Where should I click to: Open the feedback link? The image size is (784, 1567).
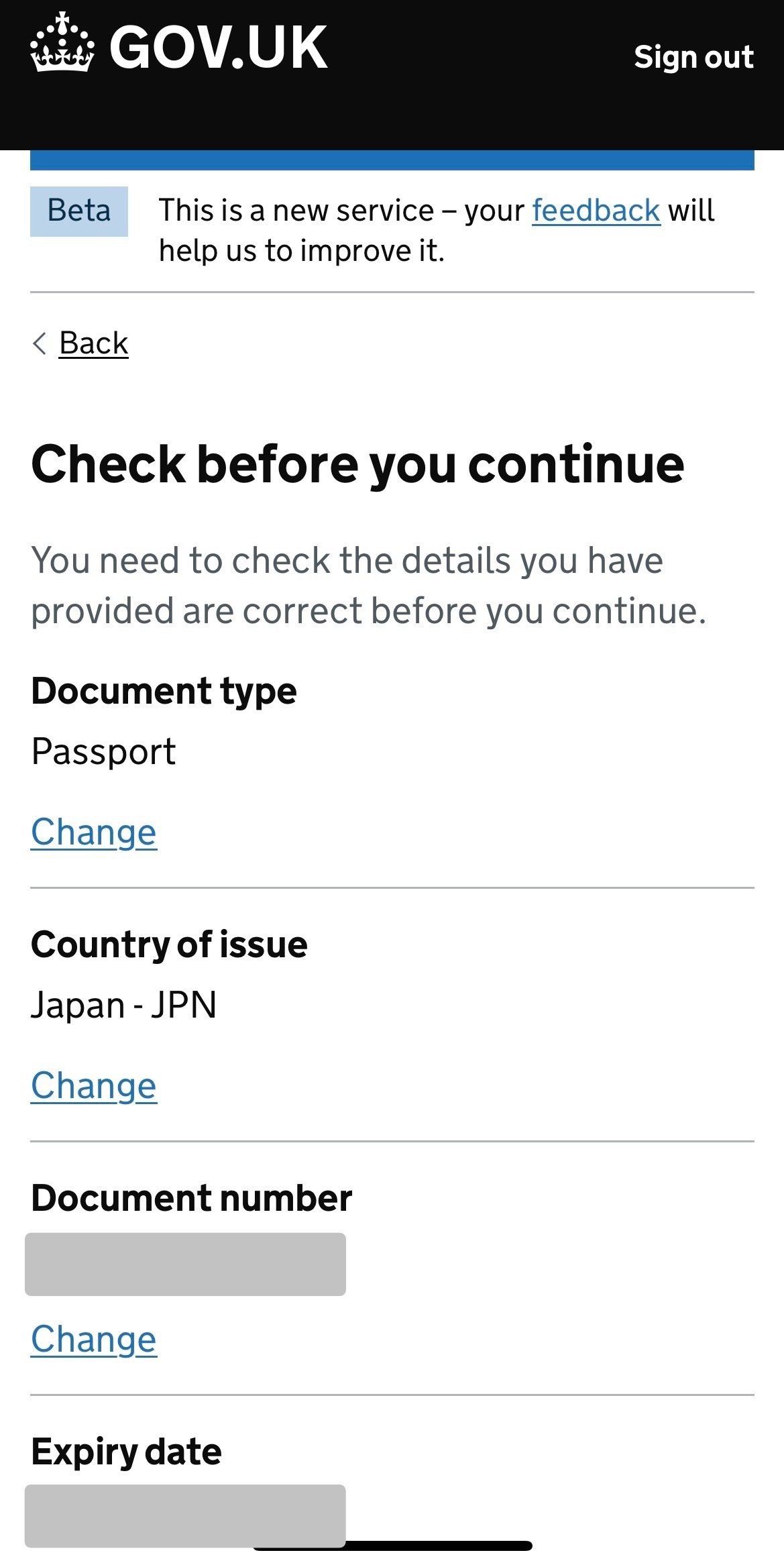[x=594, y=210]
